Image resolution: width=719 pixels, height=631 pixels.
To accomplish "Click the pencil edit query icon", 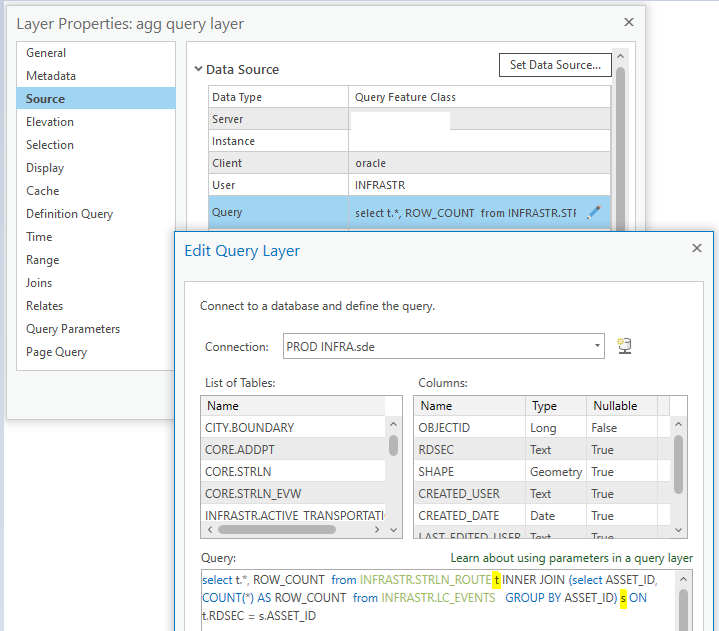I will [594, 212].
